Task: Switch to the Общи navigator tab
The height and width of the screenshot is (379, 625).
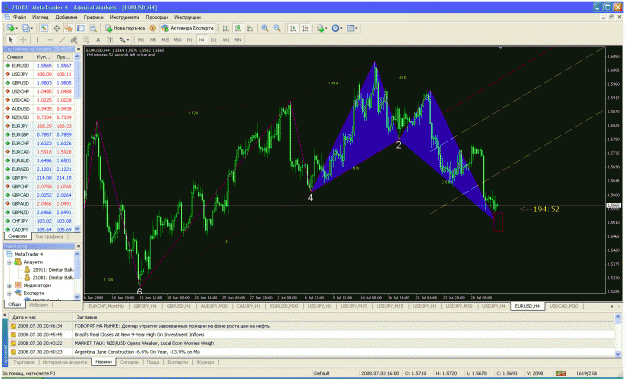Action: pyautogui.click(x=15, y=304)
